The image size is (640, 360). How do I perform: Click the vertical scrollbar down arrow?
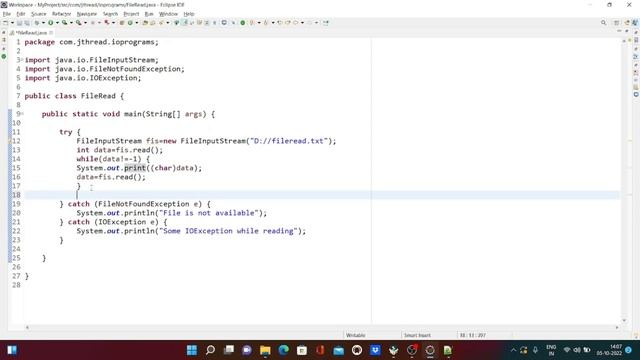(624, 320)
